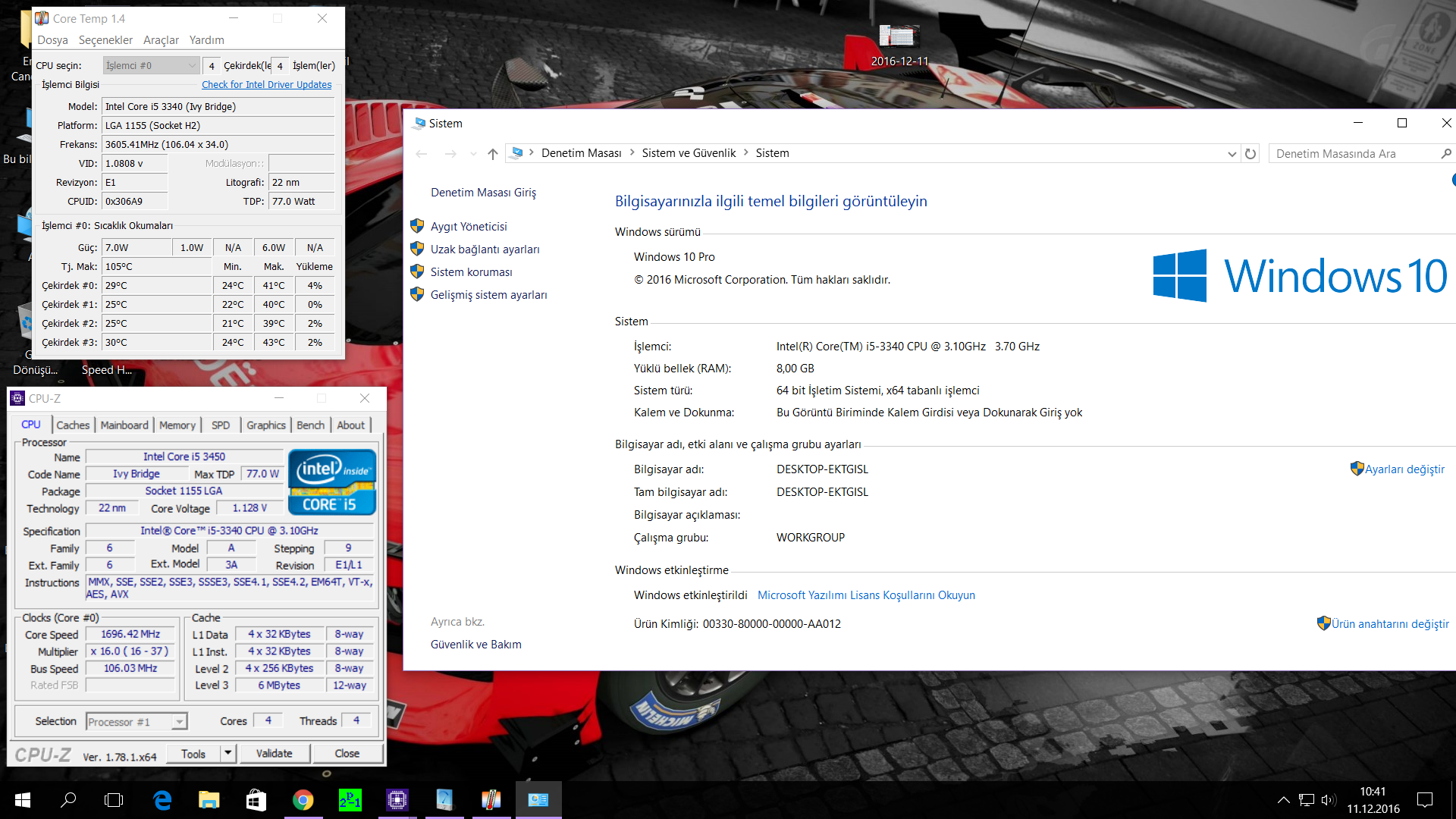Open the volume control in system tray
1456x819 pixels.
[x=1328, y=800]
